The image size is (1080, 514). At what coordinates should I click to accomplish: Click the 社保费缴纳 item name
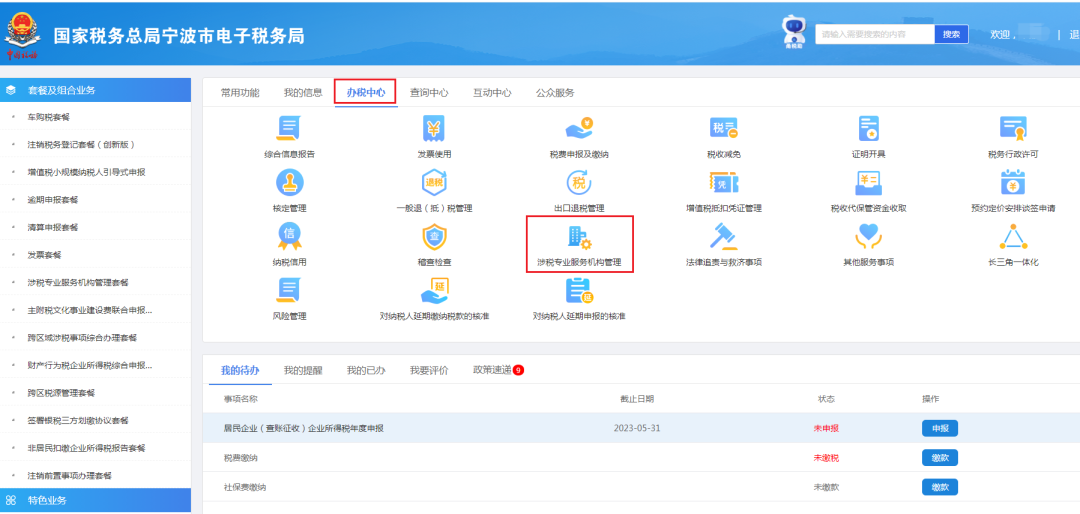click(245, 487)
